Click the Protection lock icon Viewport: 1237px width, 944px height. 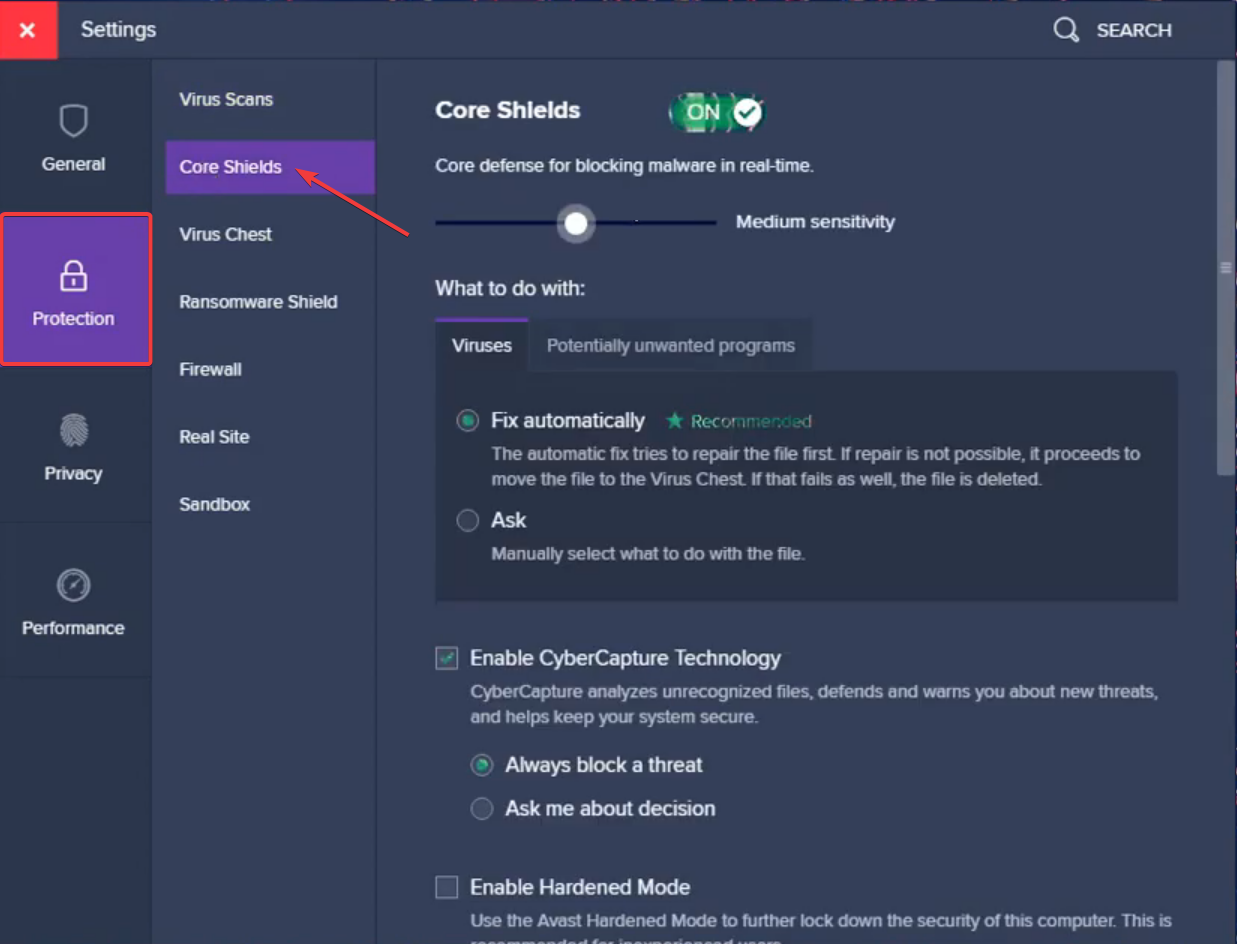[x=73, y=276]
